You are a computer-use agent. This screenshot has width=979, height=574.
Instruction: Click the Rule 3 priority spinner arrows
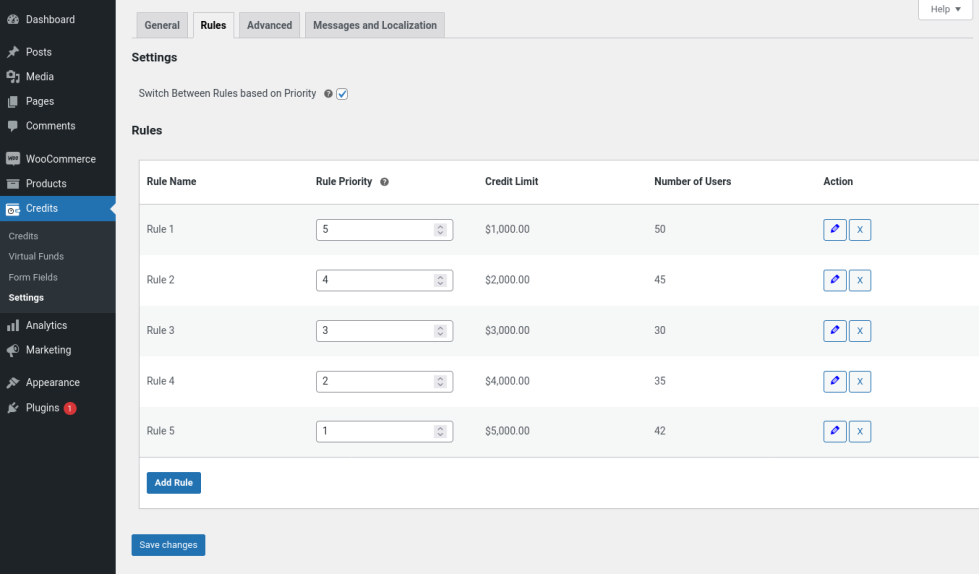coord(440,331)
